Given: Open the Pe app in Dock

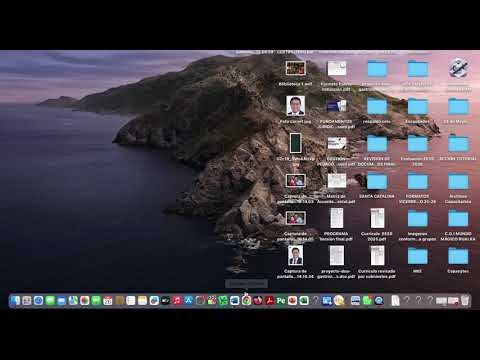Looking at the screenshot, I should (281, 301).
